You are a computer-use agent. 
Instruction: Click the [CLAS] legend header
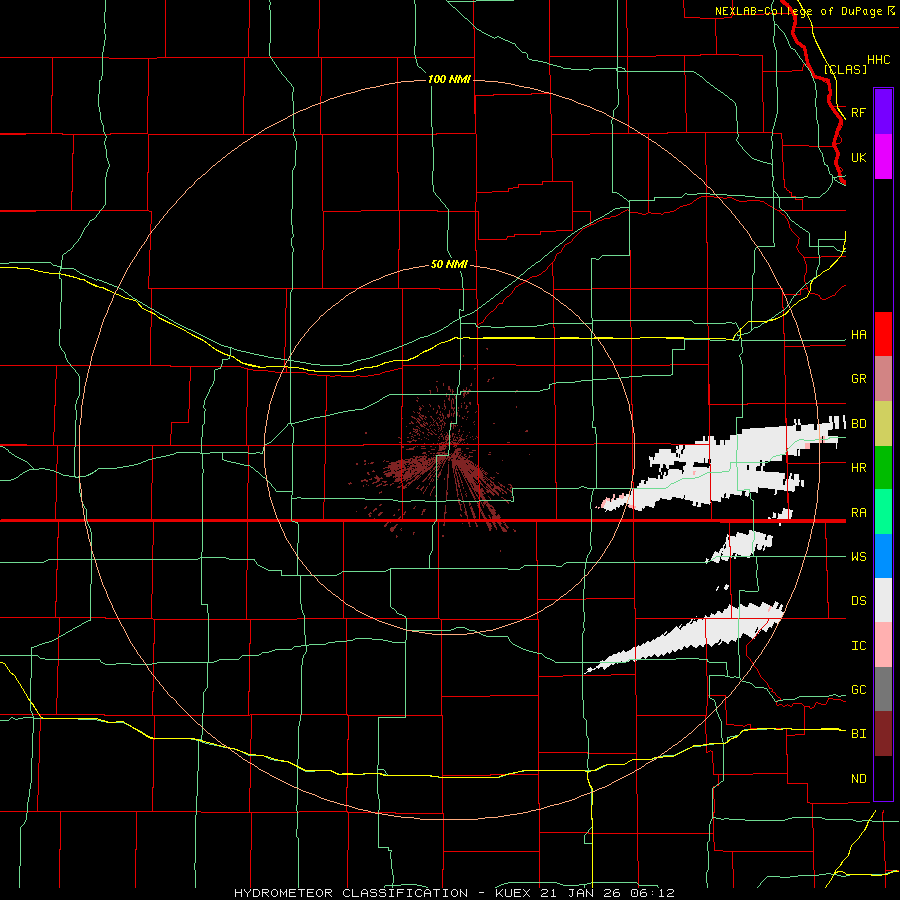click(x=845, y=69)
